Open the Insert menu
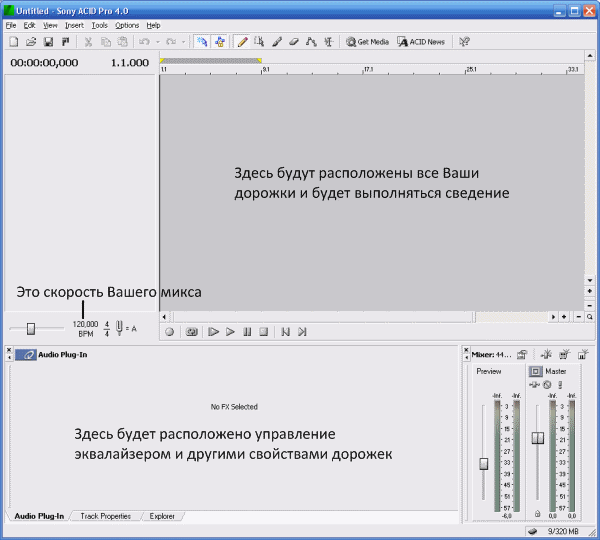 point(74,25)
